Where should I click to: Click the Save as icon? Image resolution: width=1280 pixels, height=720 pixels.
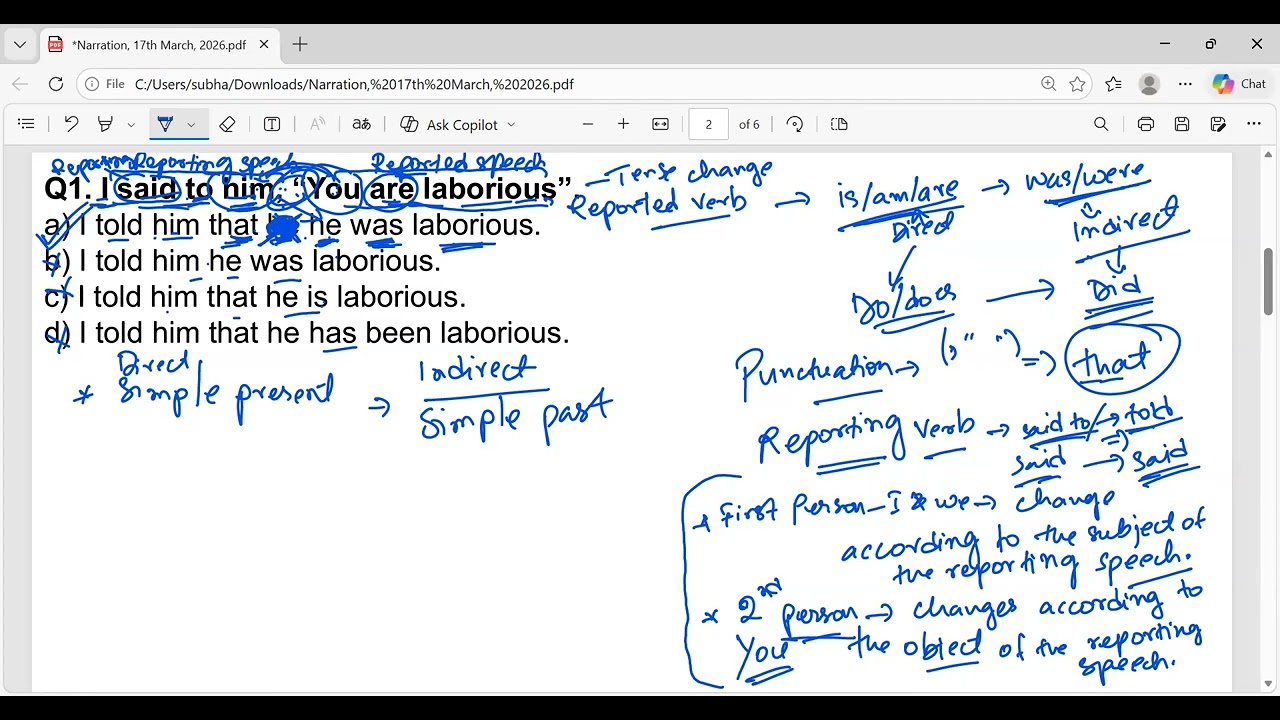click(1218, 124)
